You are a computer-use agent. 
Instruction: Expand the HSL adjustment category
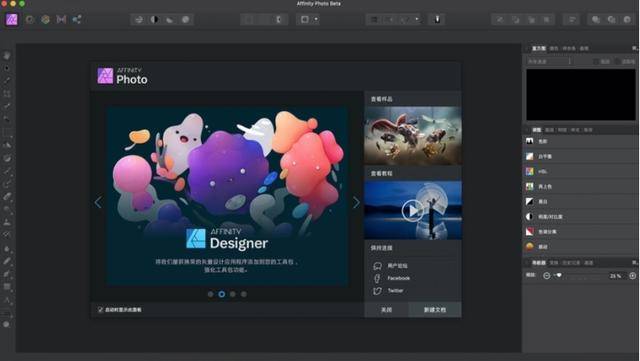581,172
